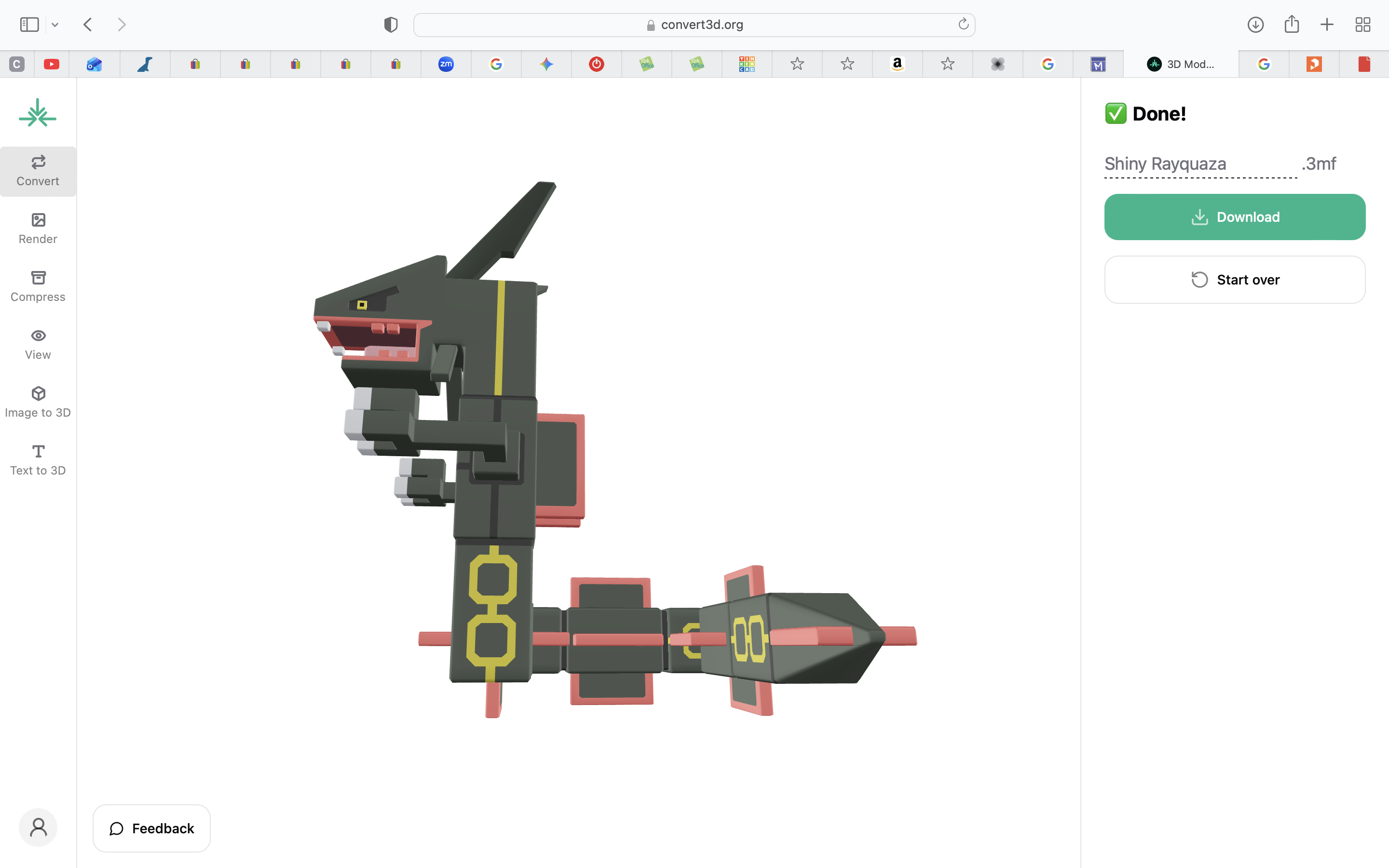Open the Compress tool in the sidebar
The height and width of the screenshot is (868, 1389).
(38, 287)
